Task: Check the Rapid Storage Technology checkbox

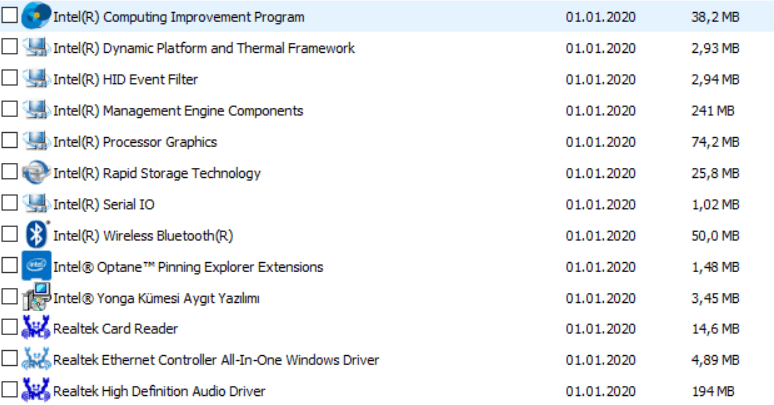Action: (x=9, y=171)
